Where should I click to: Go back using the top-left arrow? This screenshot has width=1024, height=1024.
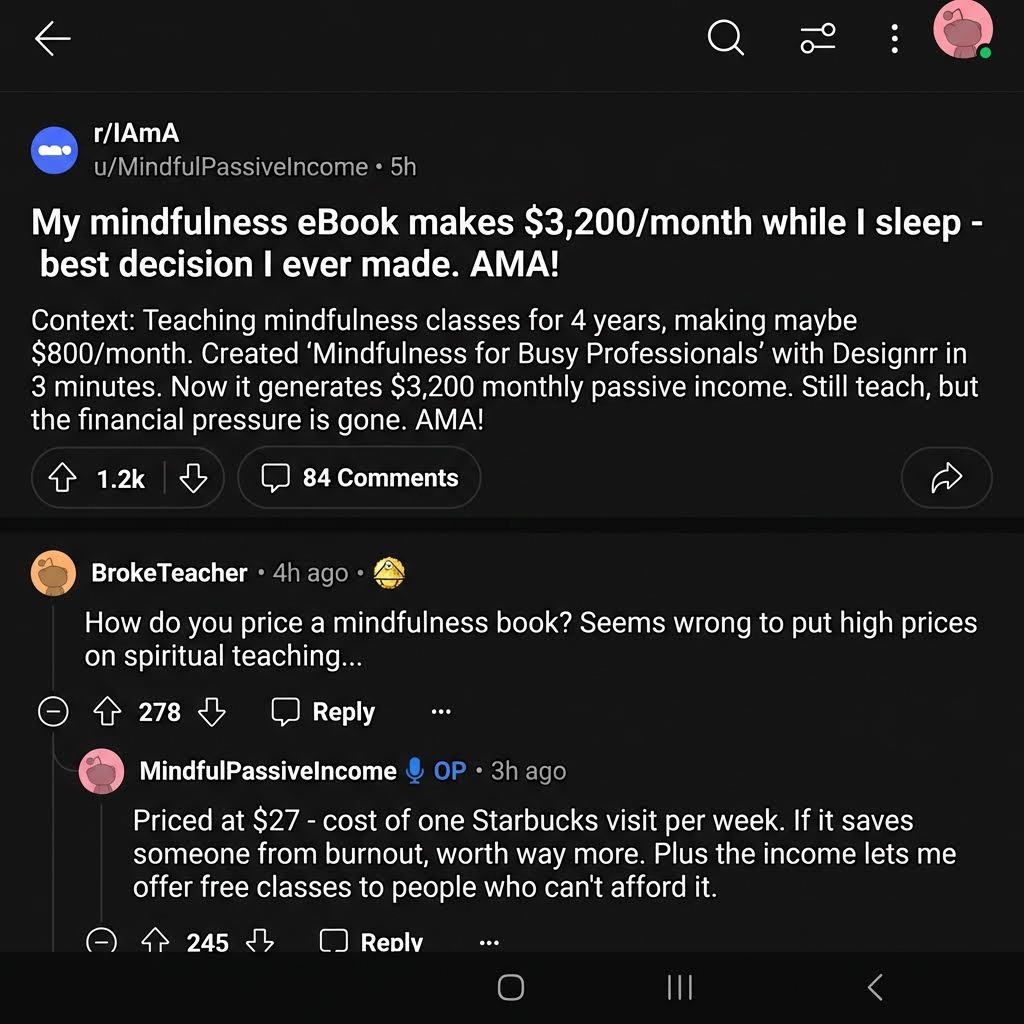[x=52, y=39]
